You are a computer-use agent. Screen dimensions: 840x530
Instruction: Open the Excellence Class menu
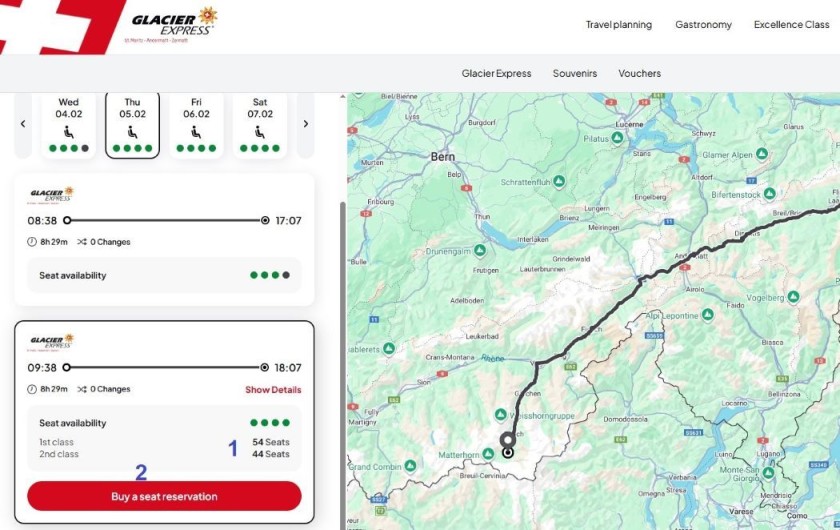tap(791, 25)
